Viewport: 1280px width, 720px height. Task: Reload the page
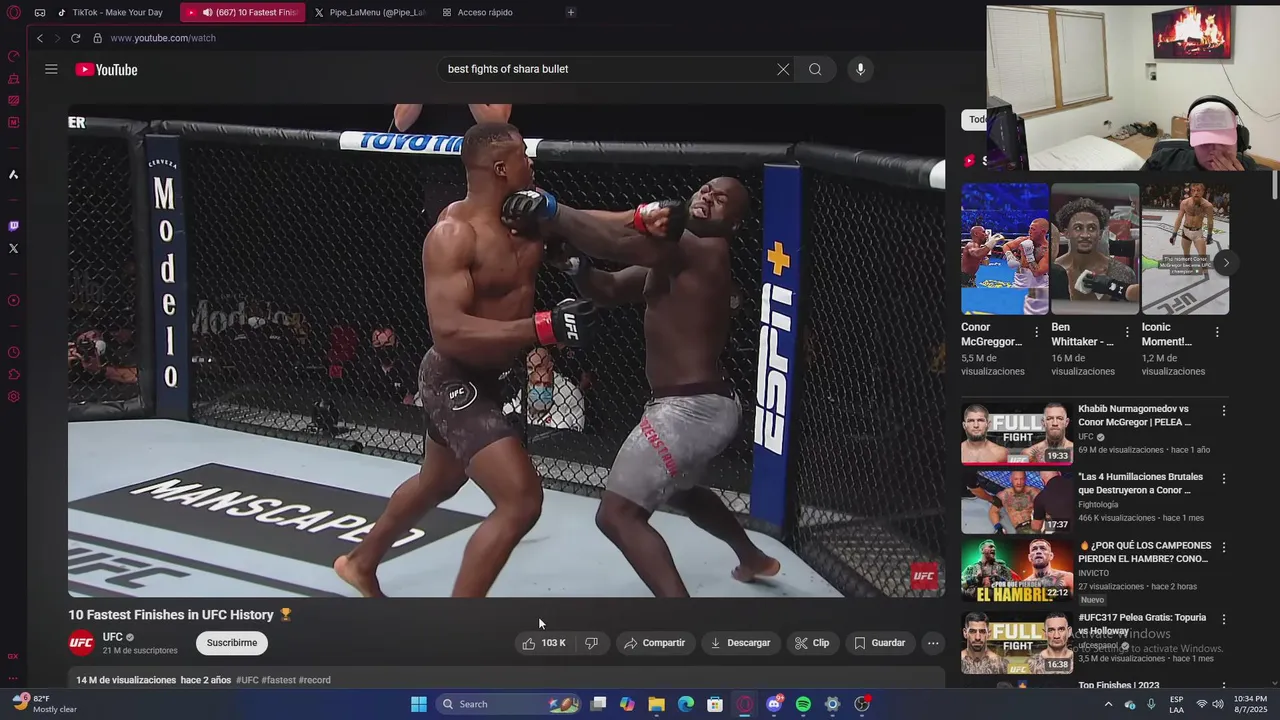coord(75,38)
